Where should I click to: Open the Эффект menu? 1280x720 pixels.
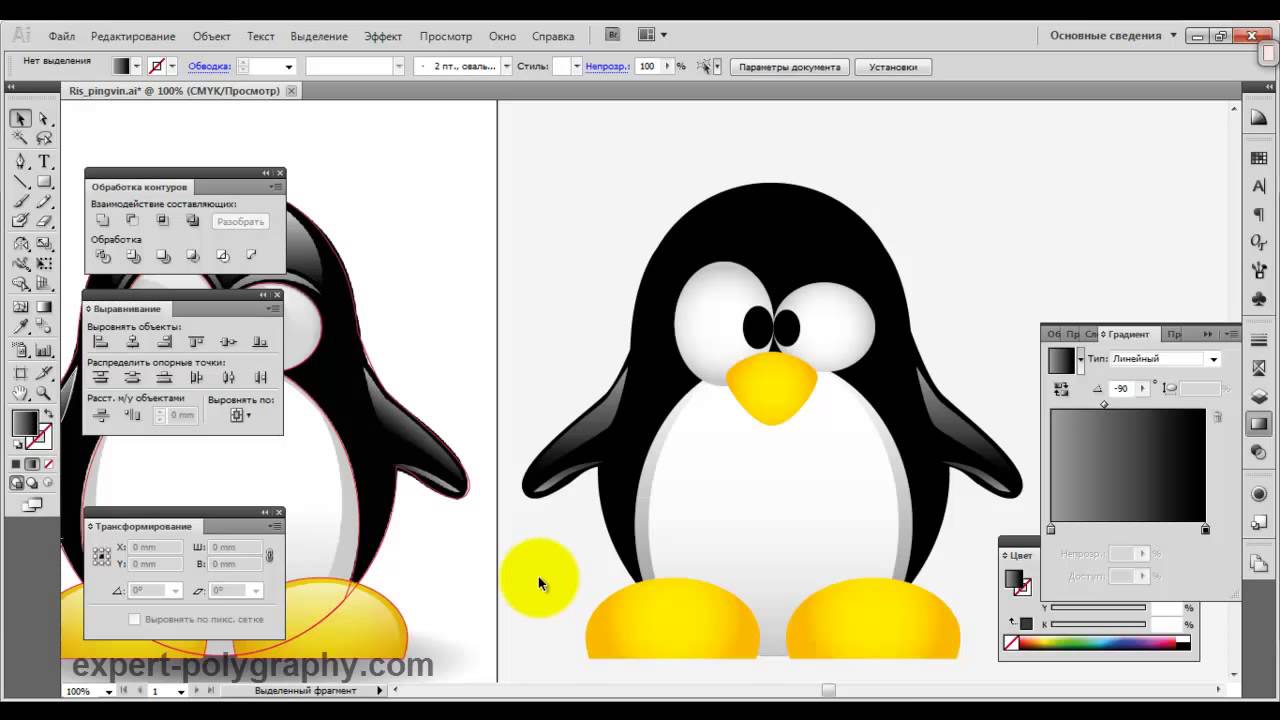click(x=383, y=36)
